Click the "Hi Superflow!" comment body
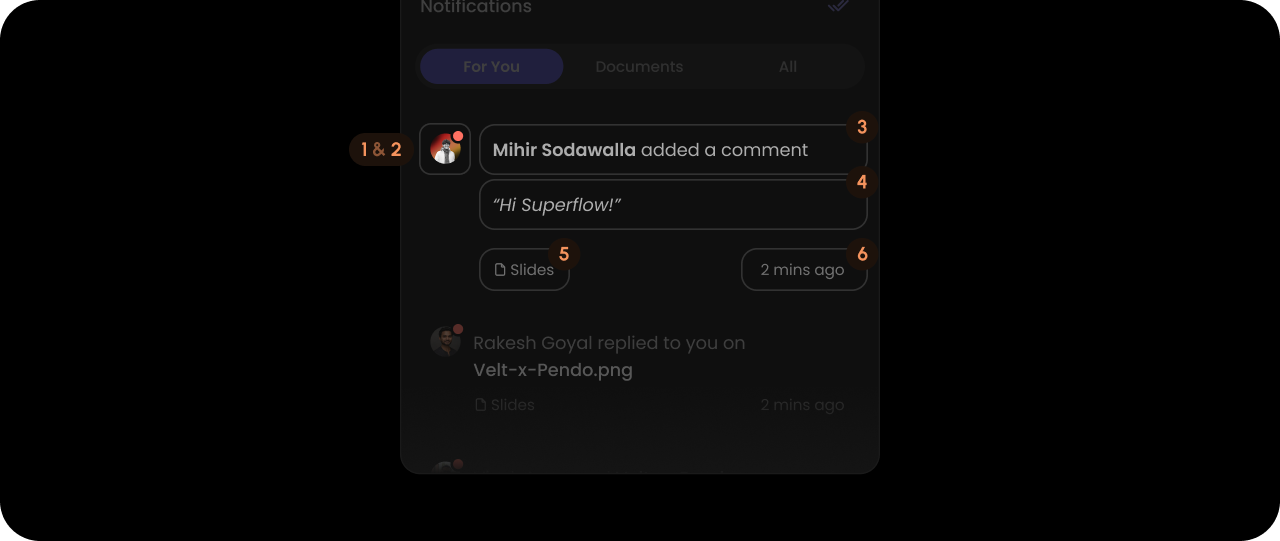1280x541 pixels. click(557, 205)
